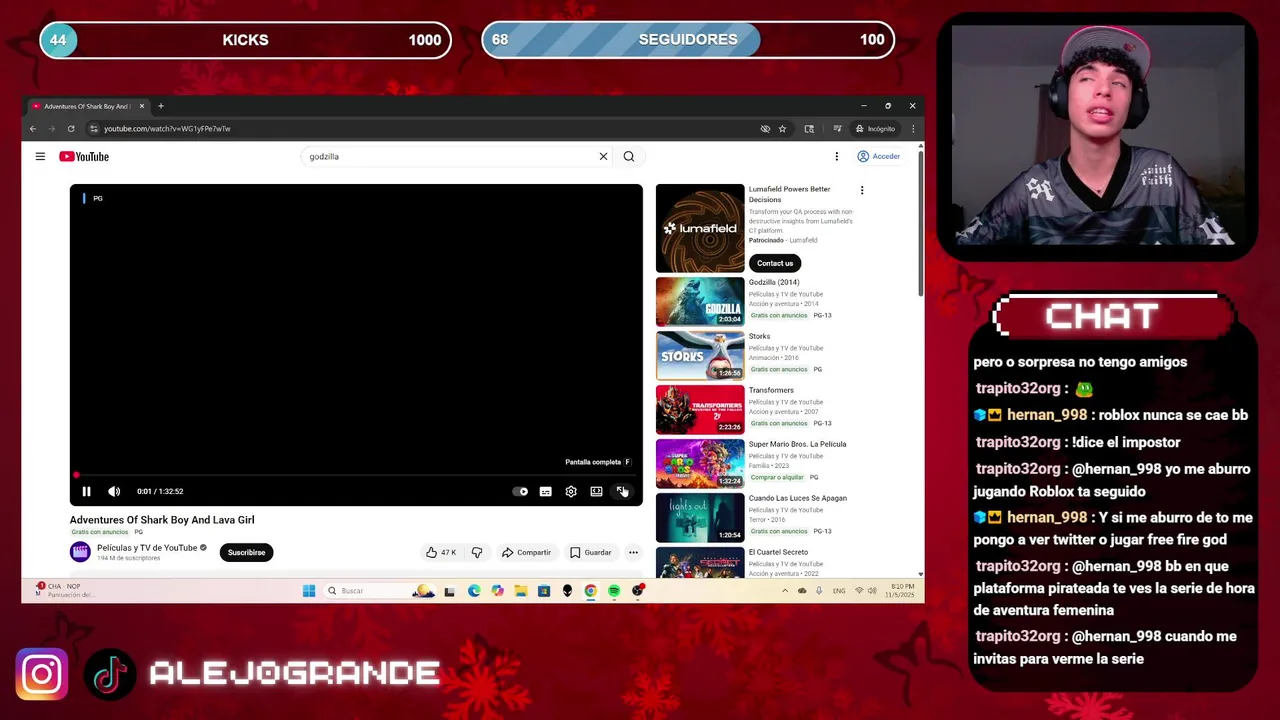Open a new browser tab
1280x720 pixels.
click(160, 106)
